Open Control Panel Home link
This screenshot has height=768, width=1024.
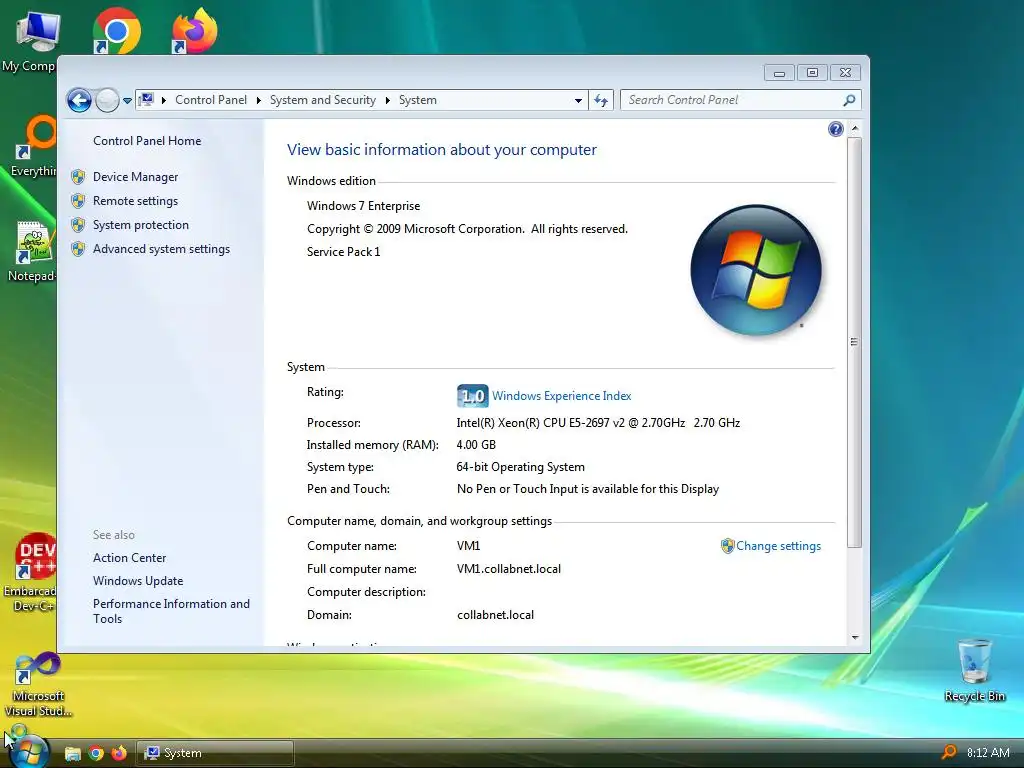147,140
